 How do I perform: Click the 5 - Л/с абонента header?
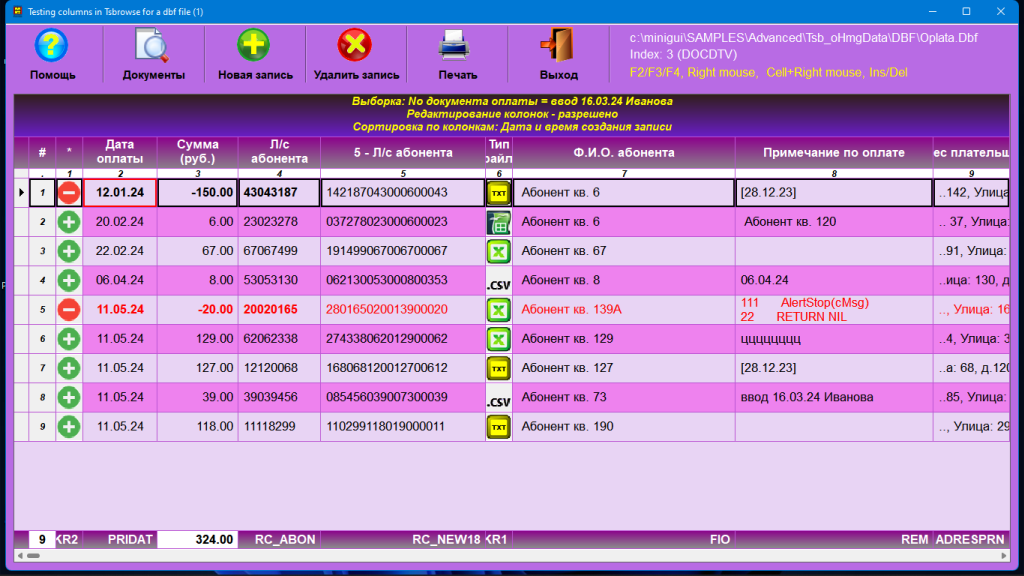(403, 152)
